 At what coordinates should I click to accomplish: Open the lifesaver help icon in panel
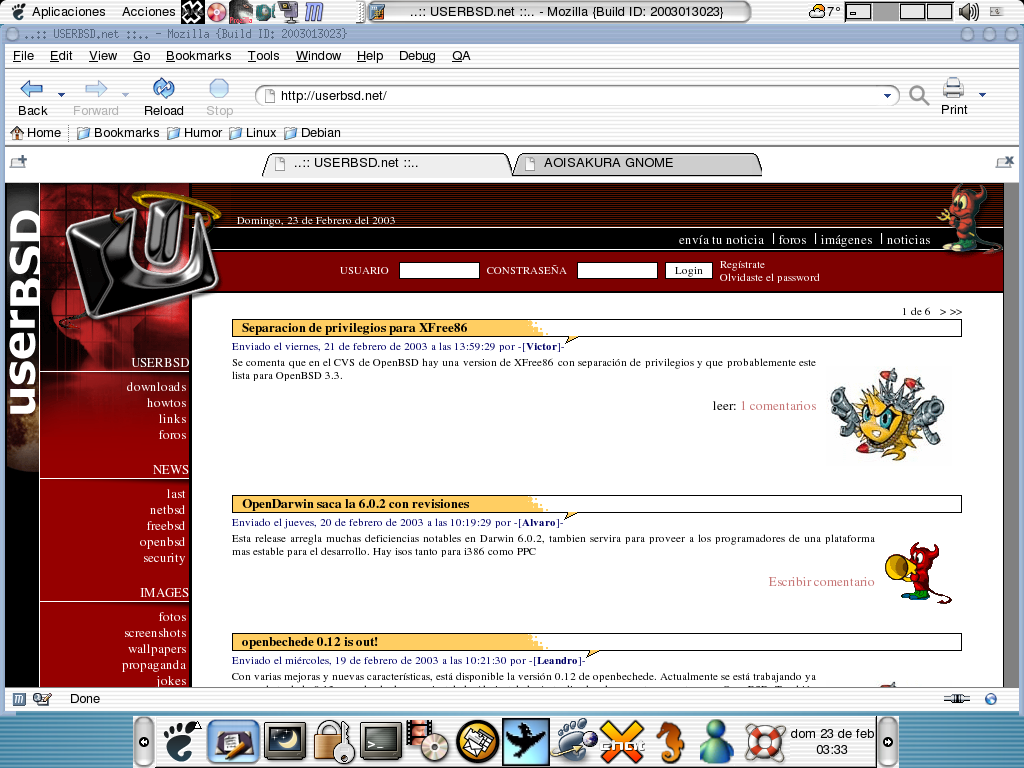[765, 743]
